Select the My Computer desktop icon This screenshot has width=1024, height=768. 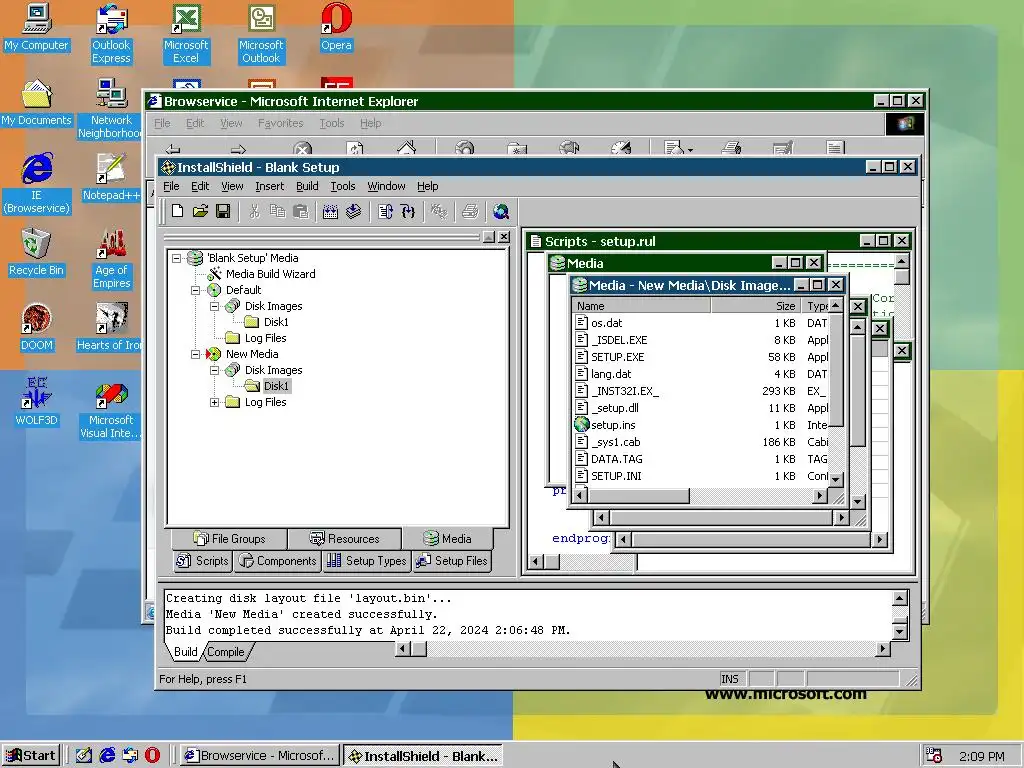pyautogui.click(x=36, y=27)
